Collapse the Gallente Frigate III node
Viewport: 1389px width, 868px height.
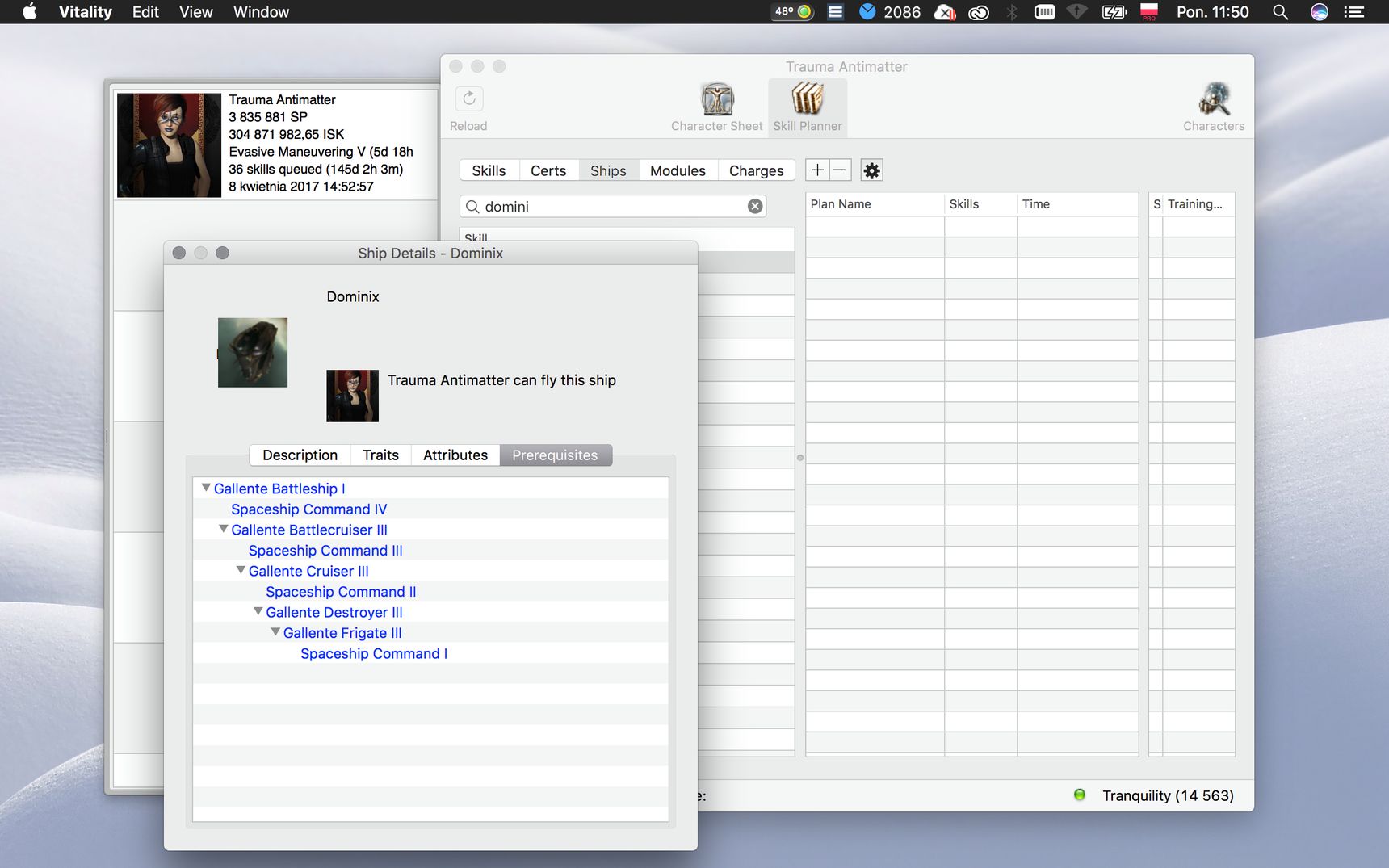tap(275, 632)
